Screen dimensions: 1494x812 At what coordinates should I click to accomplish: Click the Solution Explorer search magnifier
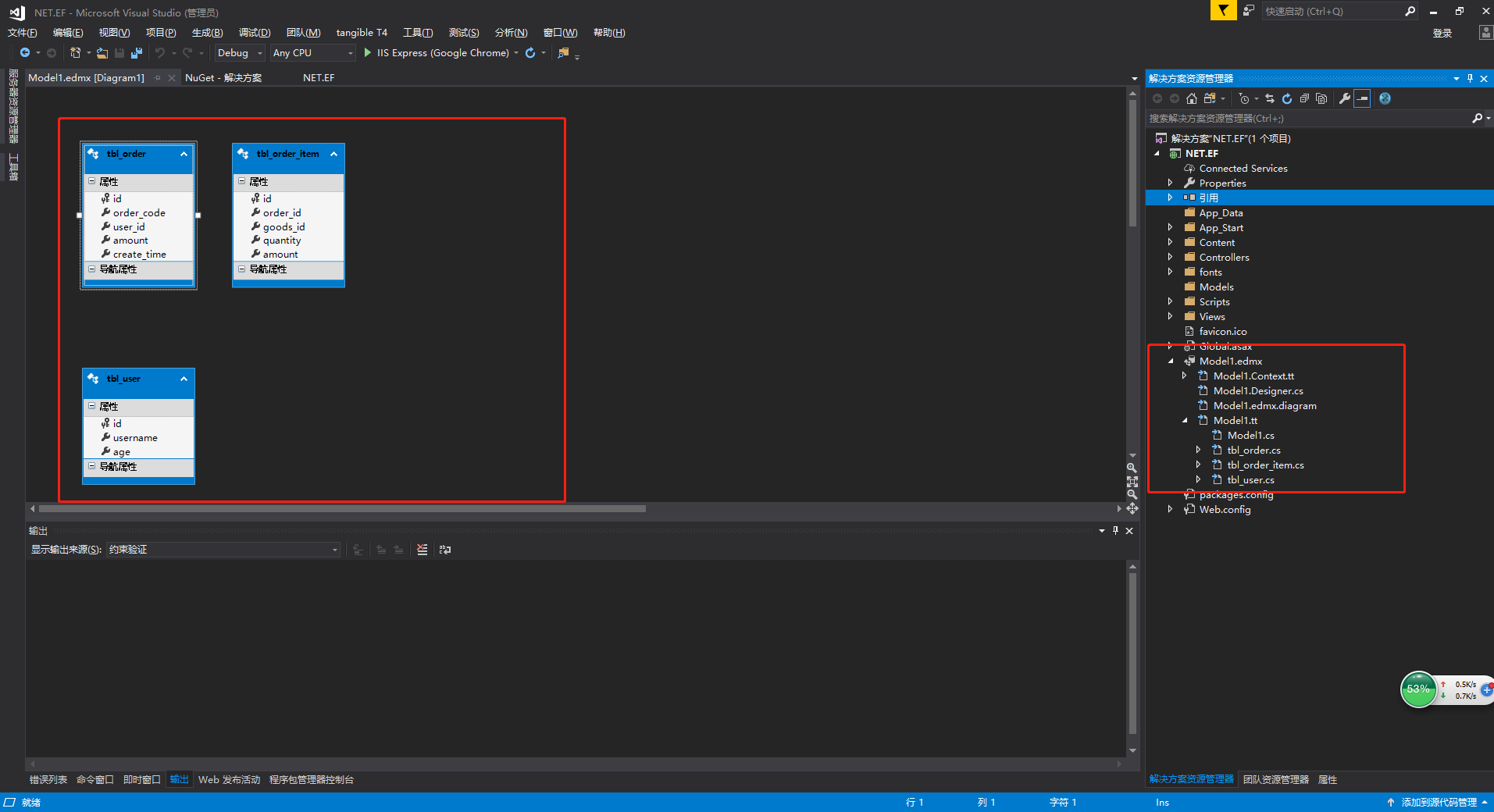click(x=1477, y=119)
